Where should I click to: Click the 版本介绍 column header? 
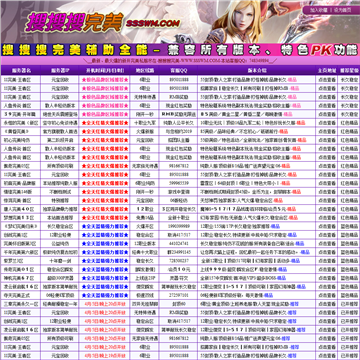click(x=257, y=70)
